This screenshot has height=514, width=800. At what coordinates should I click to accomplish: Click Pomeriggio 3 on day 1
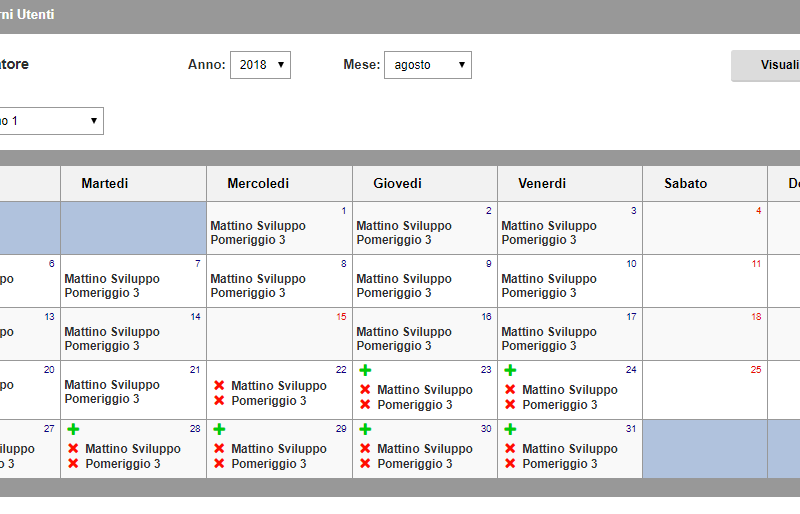click(248, 240)
